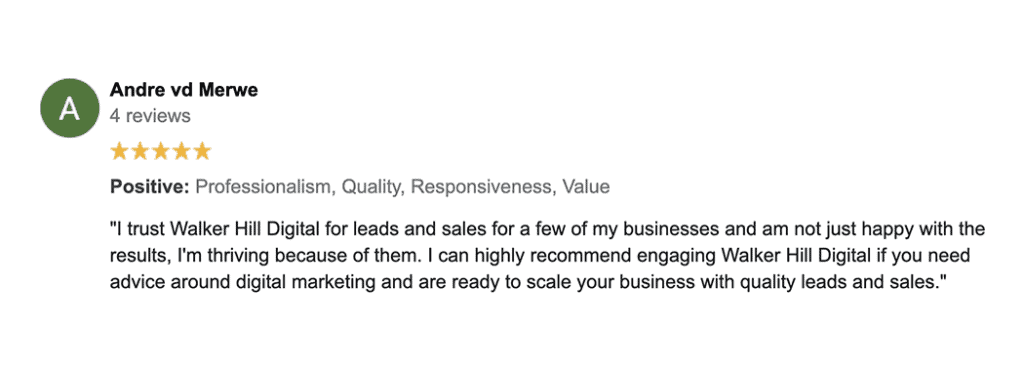
Task: Click the 4 reviews count text
Action: tap(150, 116)
